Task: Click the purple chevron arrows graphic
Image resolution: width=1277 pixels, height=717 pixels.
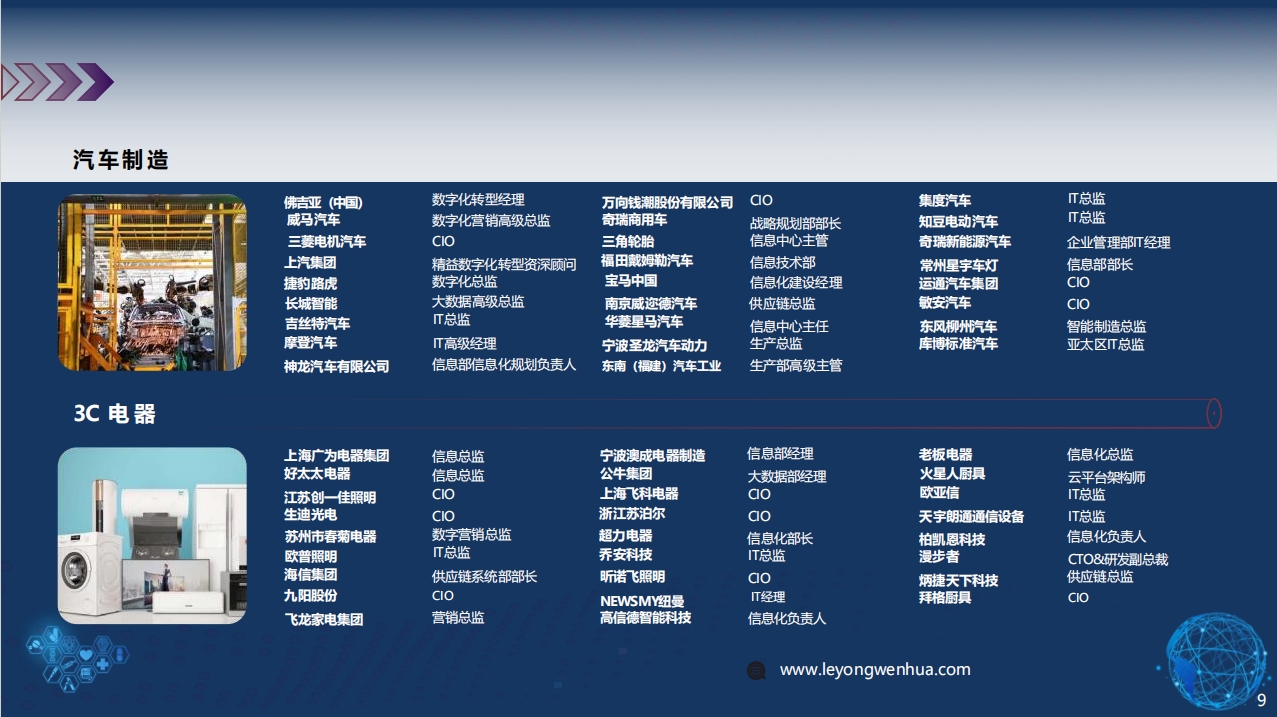Action: (57, 82)
